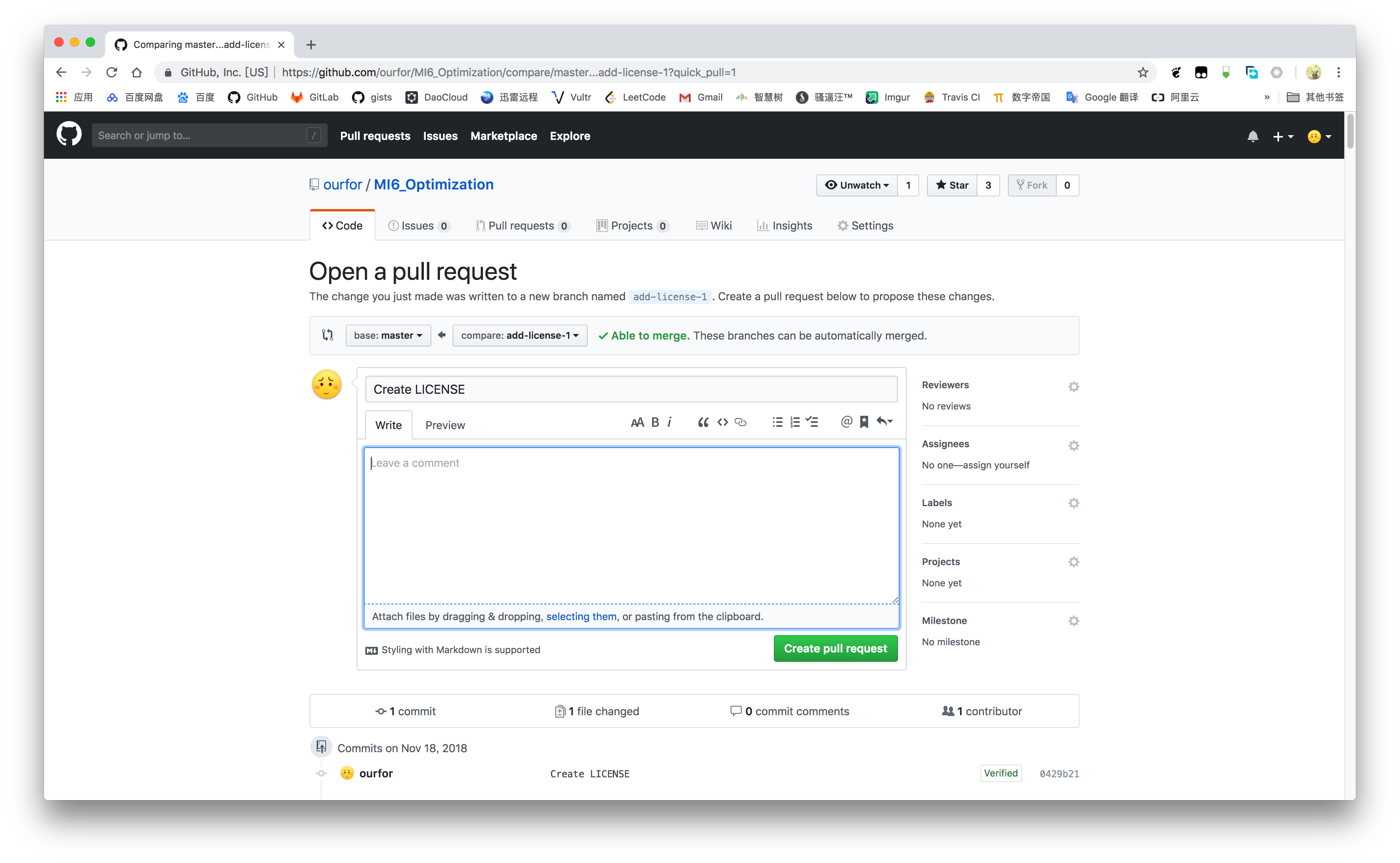This screenshot has width=1400, height=863.
Task: Insert header text with the AA icon
Action: (637, 422)
